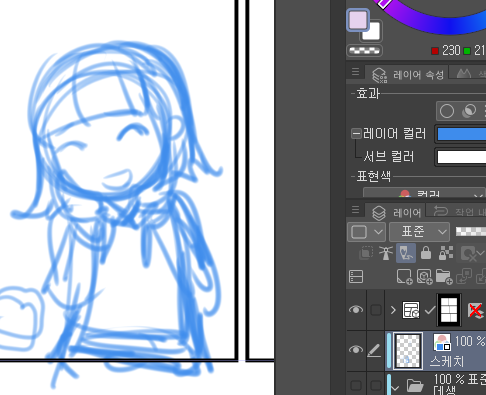Select the transparent checkered color swatch
The image size is (486, 395).
tap(364, 51)
